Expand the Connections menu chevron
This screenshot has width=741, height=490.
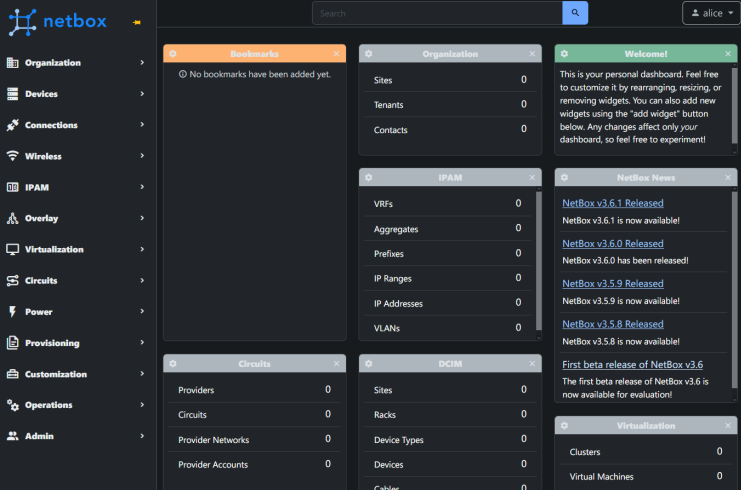pyautogui.click(x=142, y=125)
